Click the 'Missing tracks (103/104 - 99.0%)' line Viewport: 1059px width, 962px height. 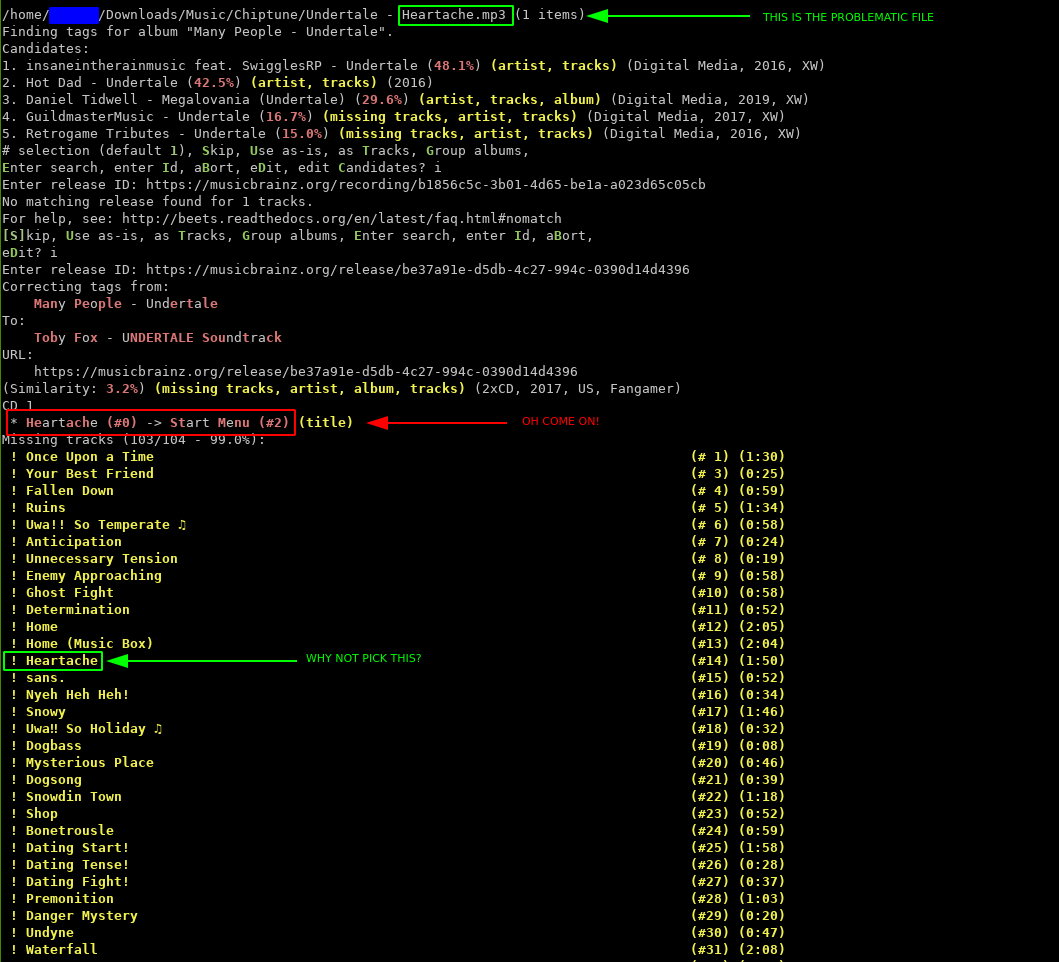(x=134, y=440)
